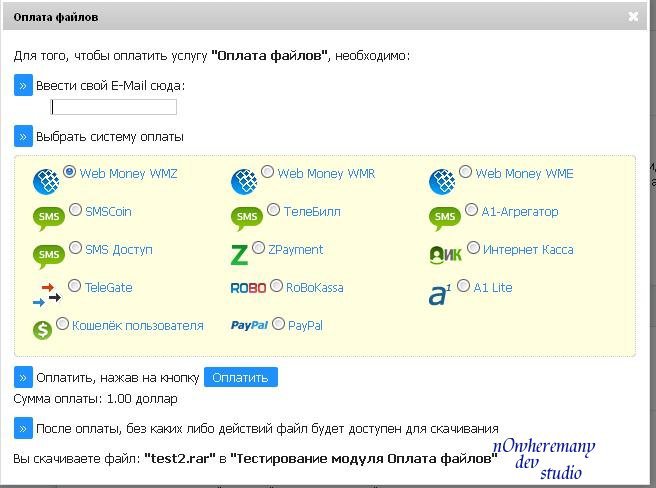This screenshot has width=656, height=488.
Task: Click the PayPal logo image
Action: tap(249, 325)
